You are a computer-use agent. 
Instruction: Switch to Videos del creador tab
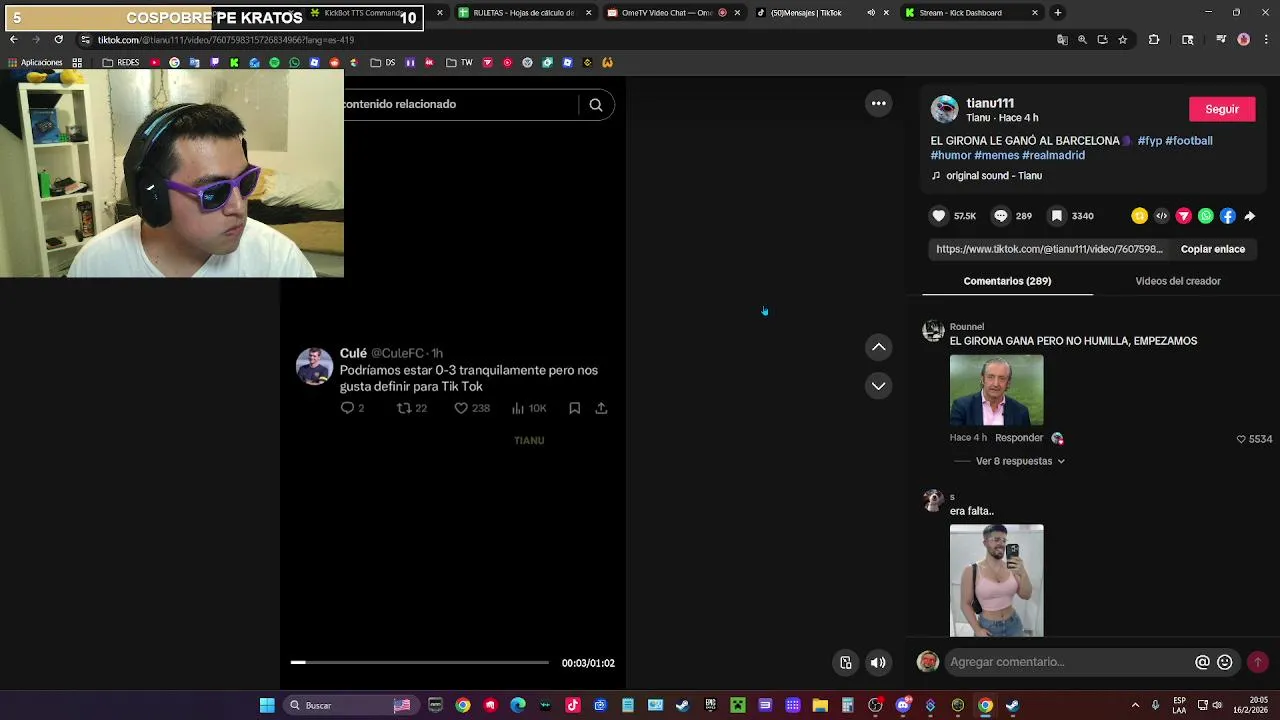click(1178, 281)
